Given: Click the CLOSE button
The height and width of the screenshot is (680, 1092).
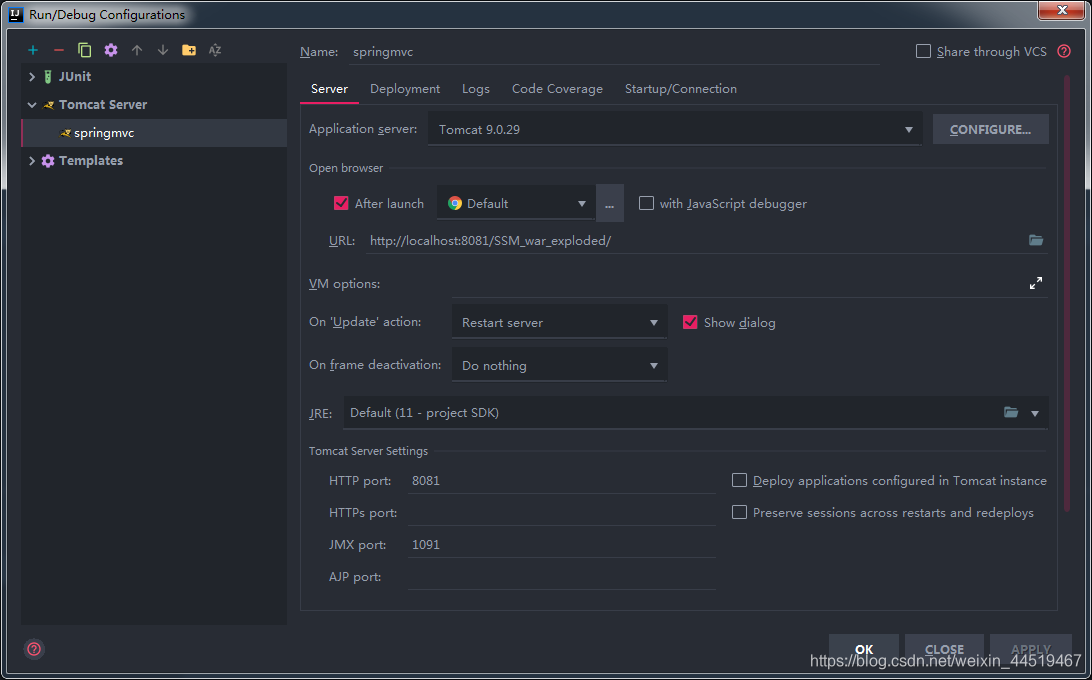Looking at the screenshot, I should [x=944, y=649].
